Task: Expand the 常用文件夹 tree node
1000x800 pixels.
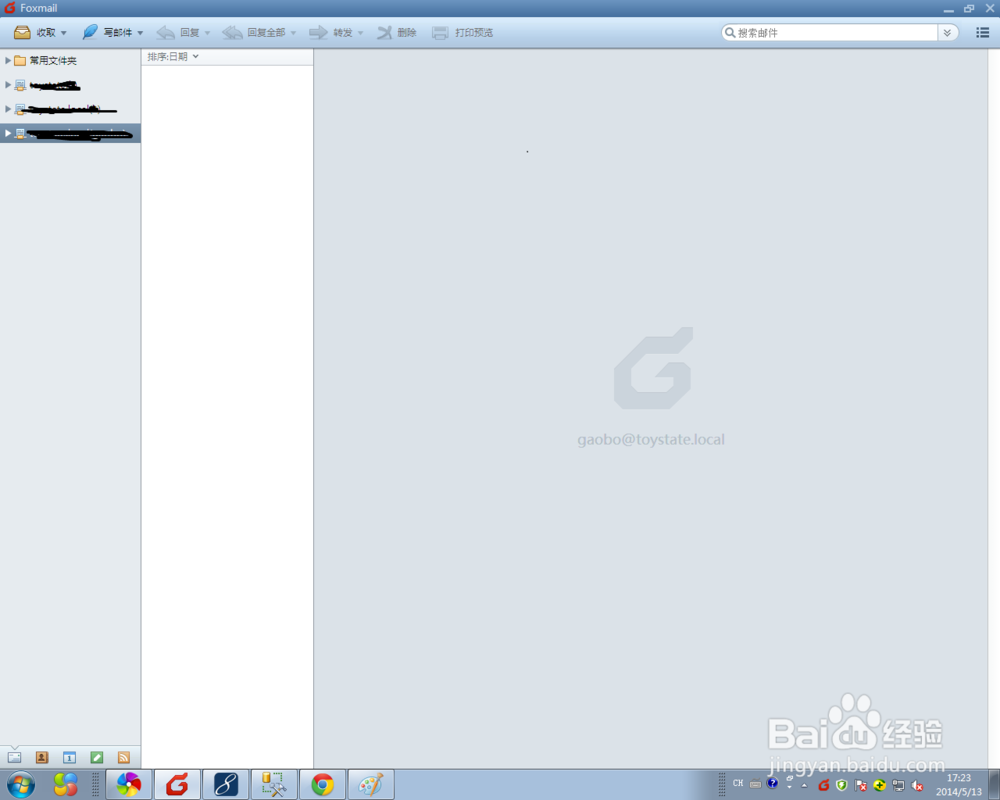Action: click(8, 61)
